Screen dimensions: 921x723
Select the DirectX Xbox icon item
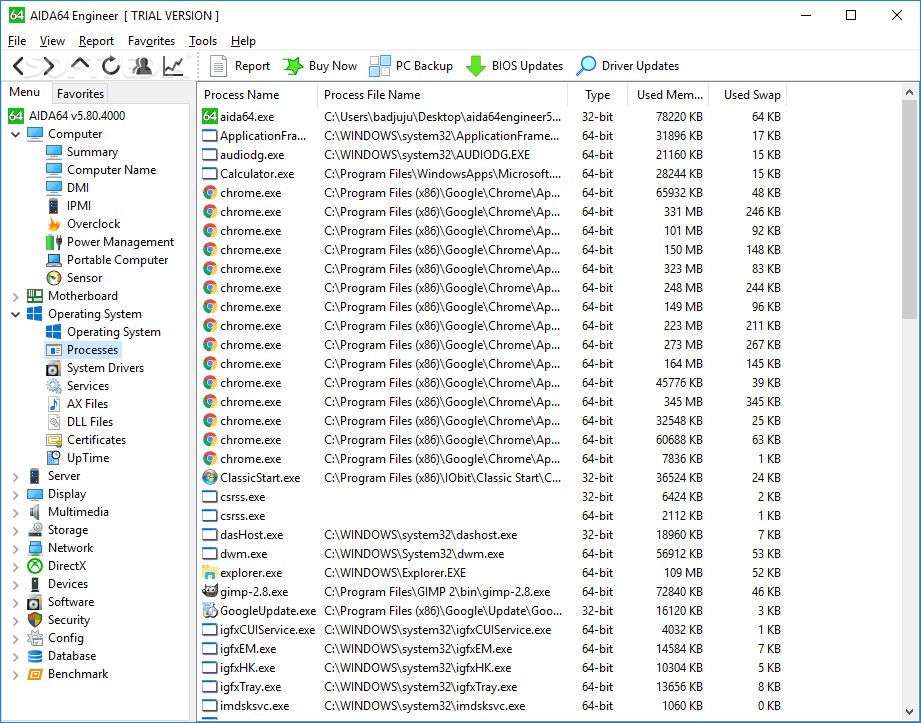[57, 566]
